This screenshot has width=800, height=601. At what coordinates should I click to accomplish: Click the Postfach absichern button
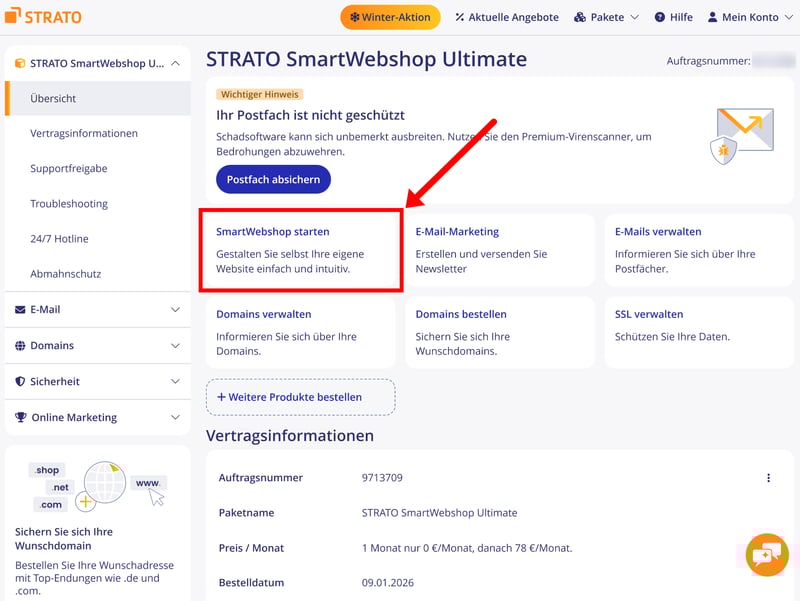(x=273, y=179)
